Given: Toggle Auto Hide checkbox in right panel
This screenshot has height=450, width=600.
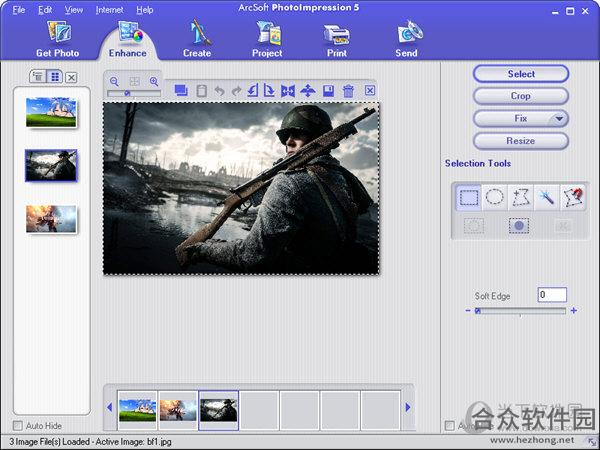Looking at the screenshot, I should pyautogui.click(x=450, y=426).
